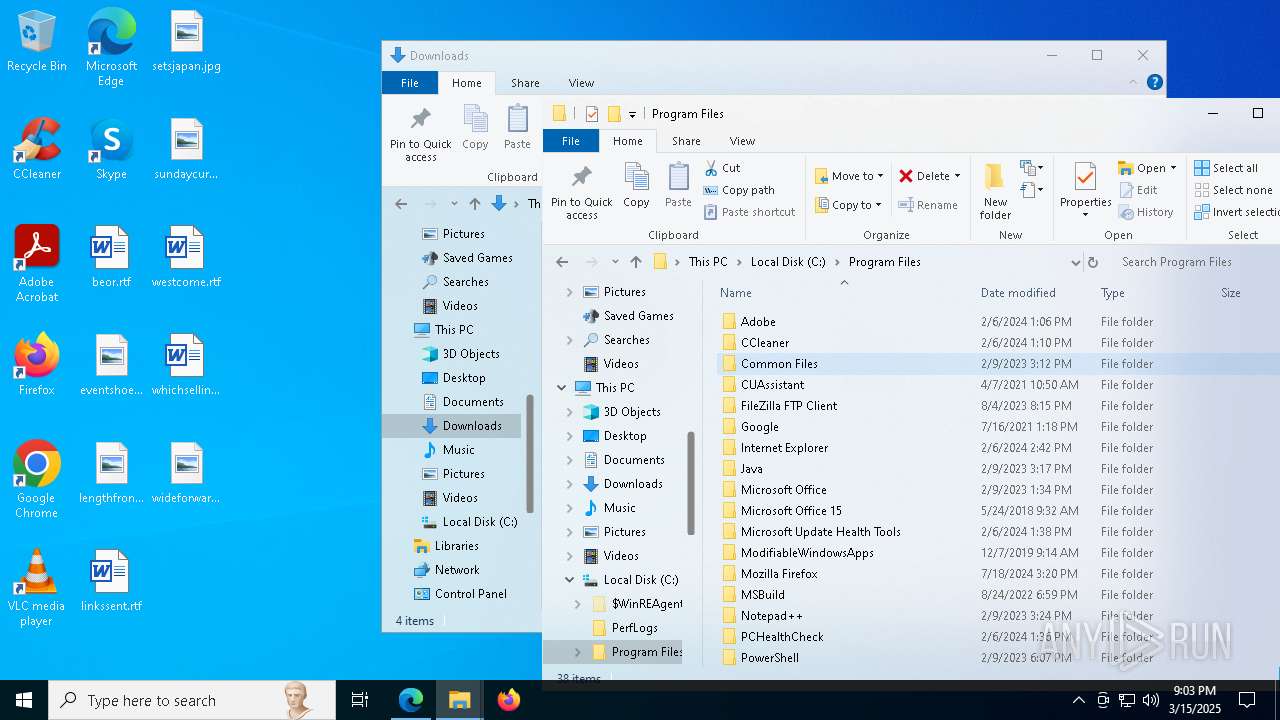Select the FileZilla FTP Client folder
This screenshot has width=1280, height=720.
pyautogui.click(x=788, y=406)
